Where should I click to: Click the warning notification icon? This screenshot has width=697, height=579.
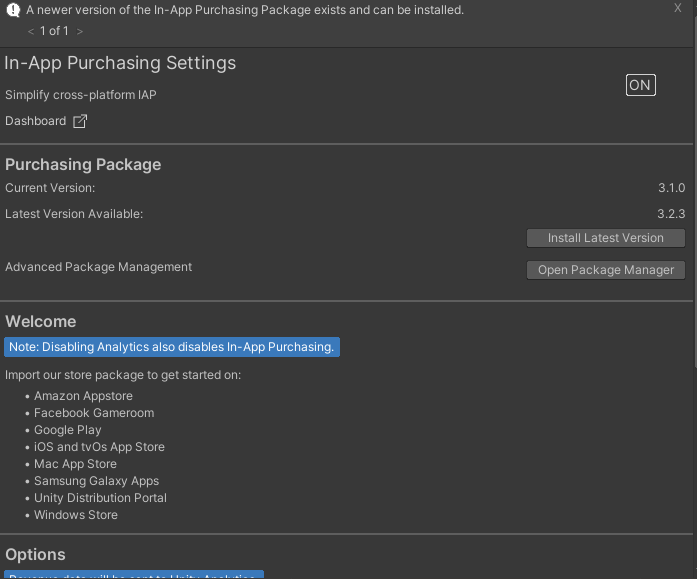[x=13, y=10]
